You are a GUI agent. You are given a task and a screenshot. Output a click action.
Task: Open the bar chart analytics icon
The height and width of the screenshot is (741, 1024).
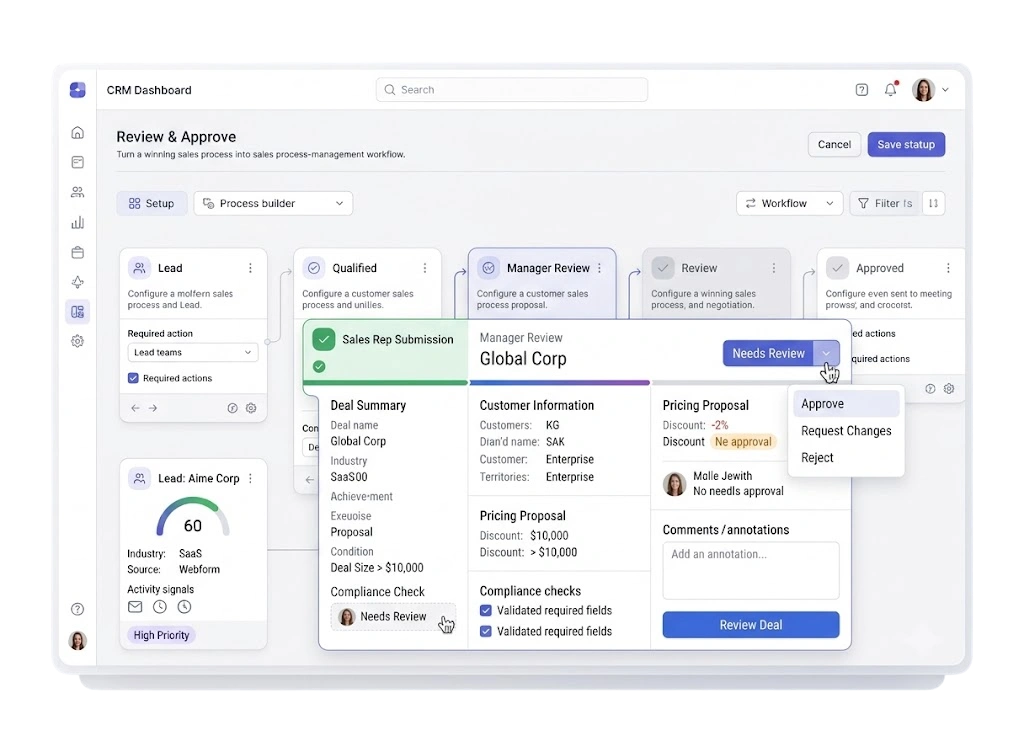pyautogui.click(x=77, y=223)
